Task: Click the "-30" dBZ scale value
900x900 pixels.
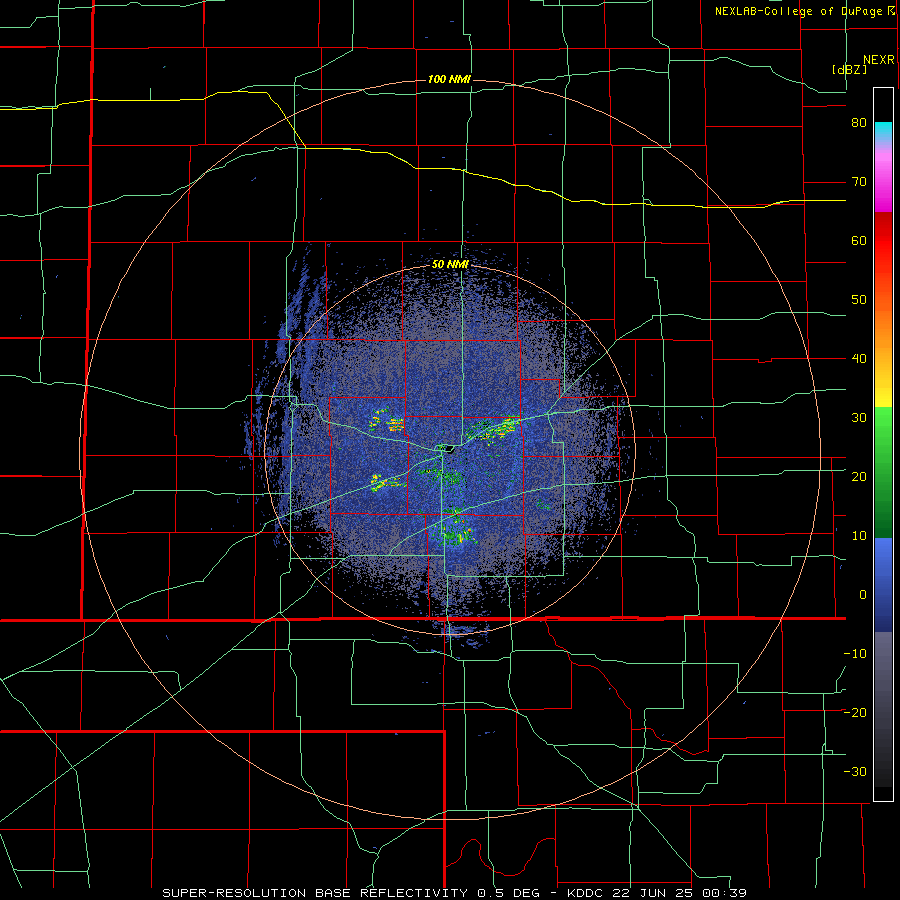Action: (x=855, y=771)
